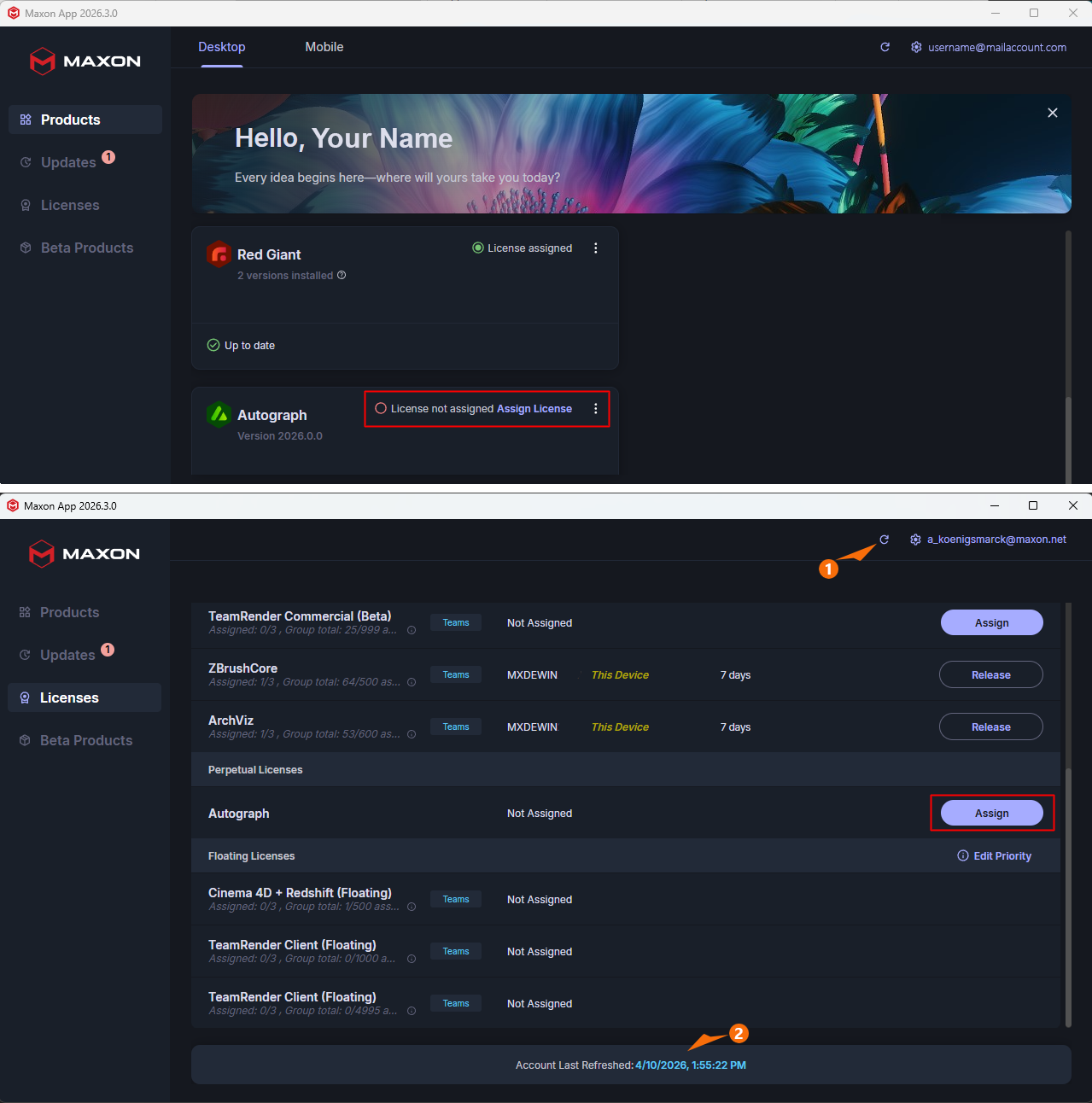Open Products in upper window sidebar
Image resolution: width=1092 pixels, height=1103 pixels.
[x=85, y=120]
